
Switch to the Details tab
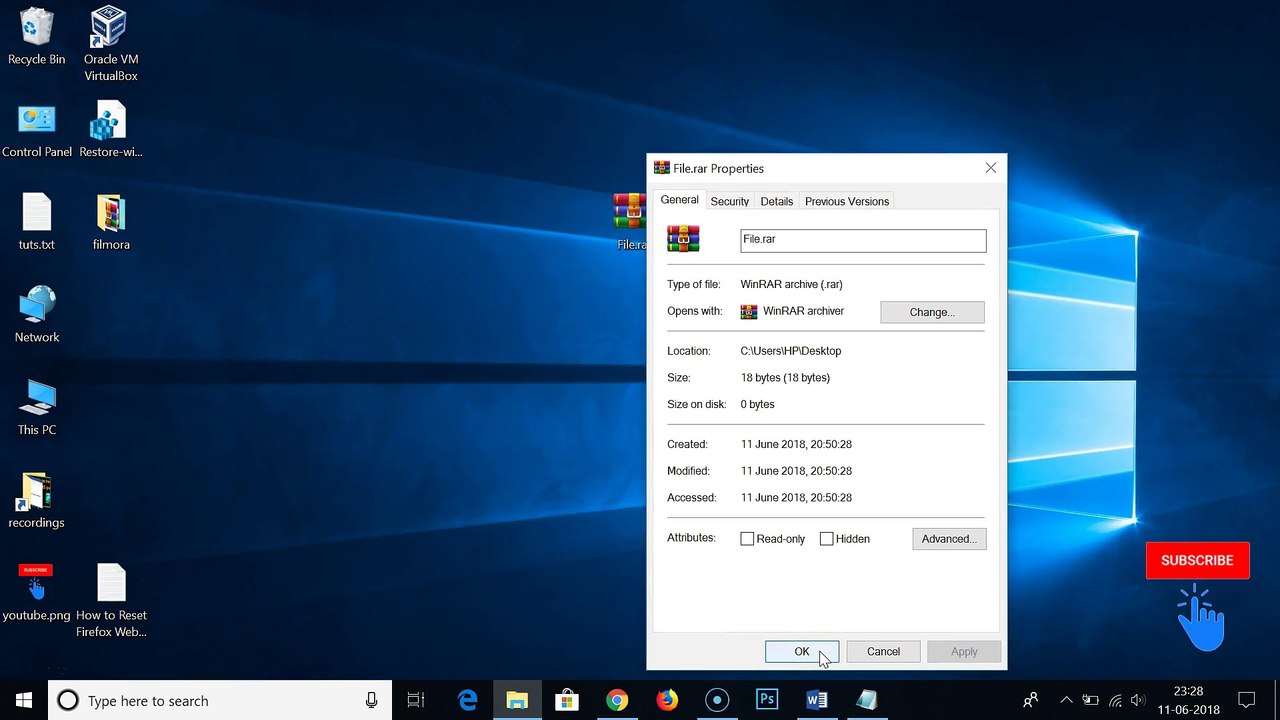pos(777,201)
